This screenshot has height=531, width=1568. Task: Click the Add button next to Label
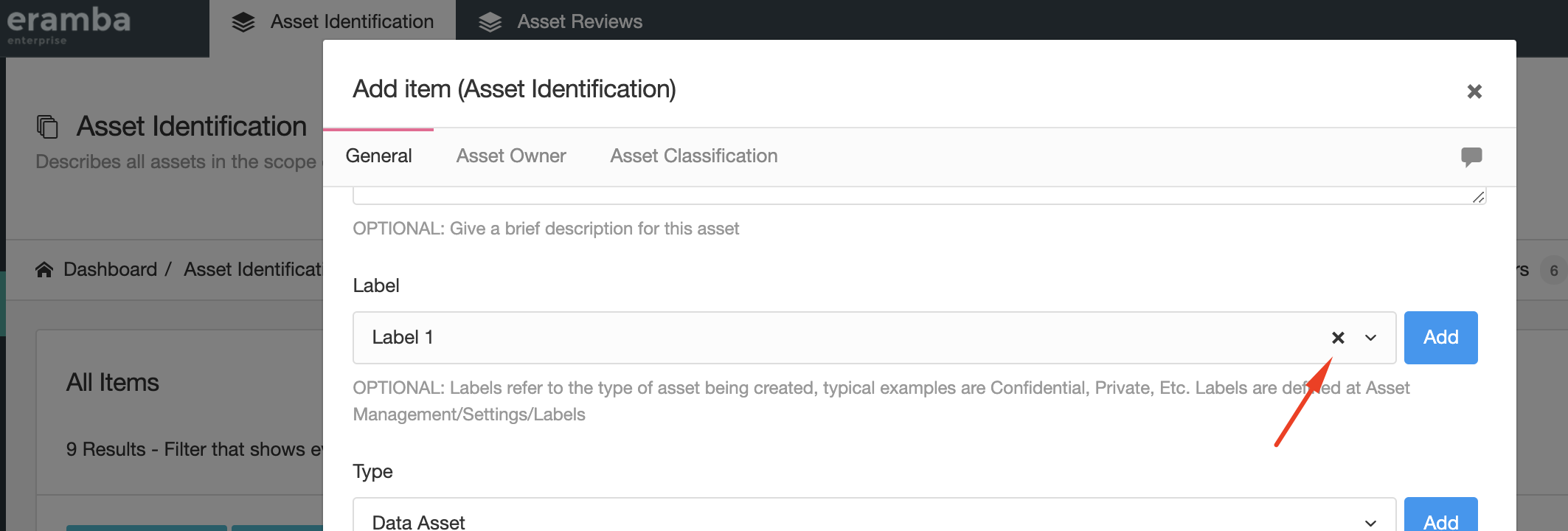click(1440, 338)
